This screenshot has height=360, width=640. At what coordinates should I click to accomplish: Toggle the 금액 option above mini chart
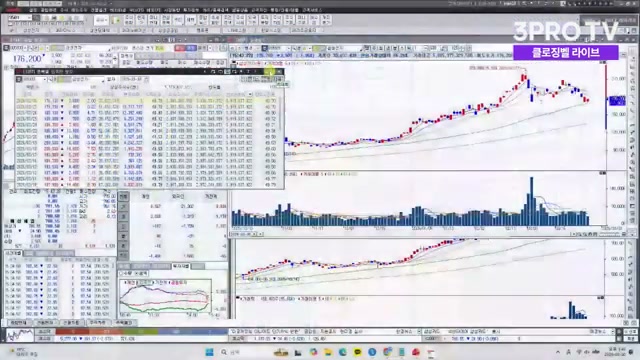pyautogui.click(x=141, y=273)
